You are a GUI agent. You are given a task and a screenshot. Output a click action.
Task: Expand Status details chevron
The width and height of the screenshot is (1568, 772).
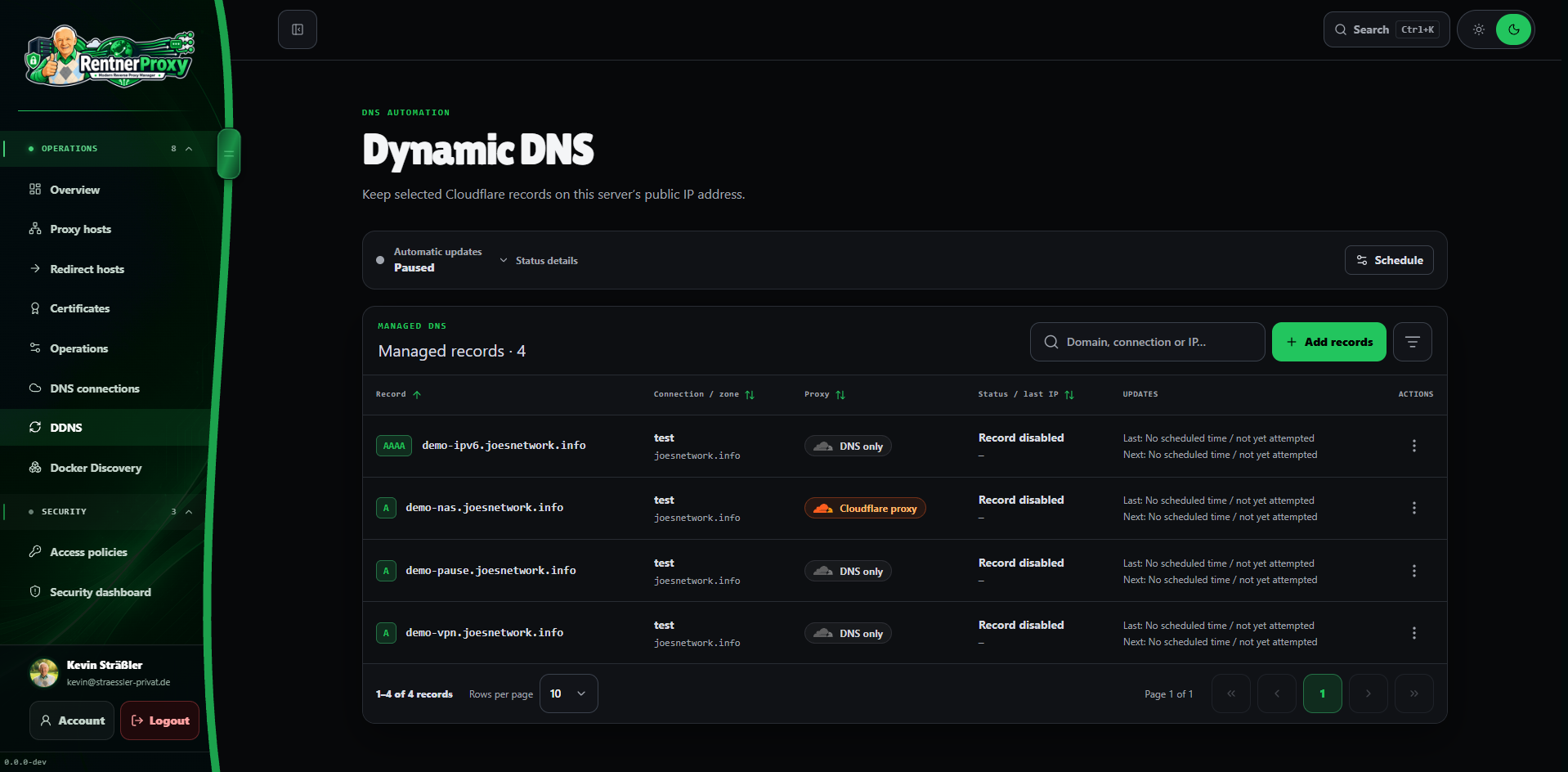click(x=504, y=261)
